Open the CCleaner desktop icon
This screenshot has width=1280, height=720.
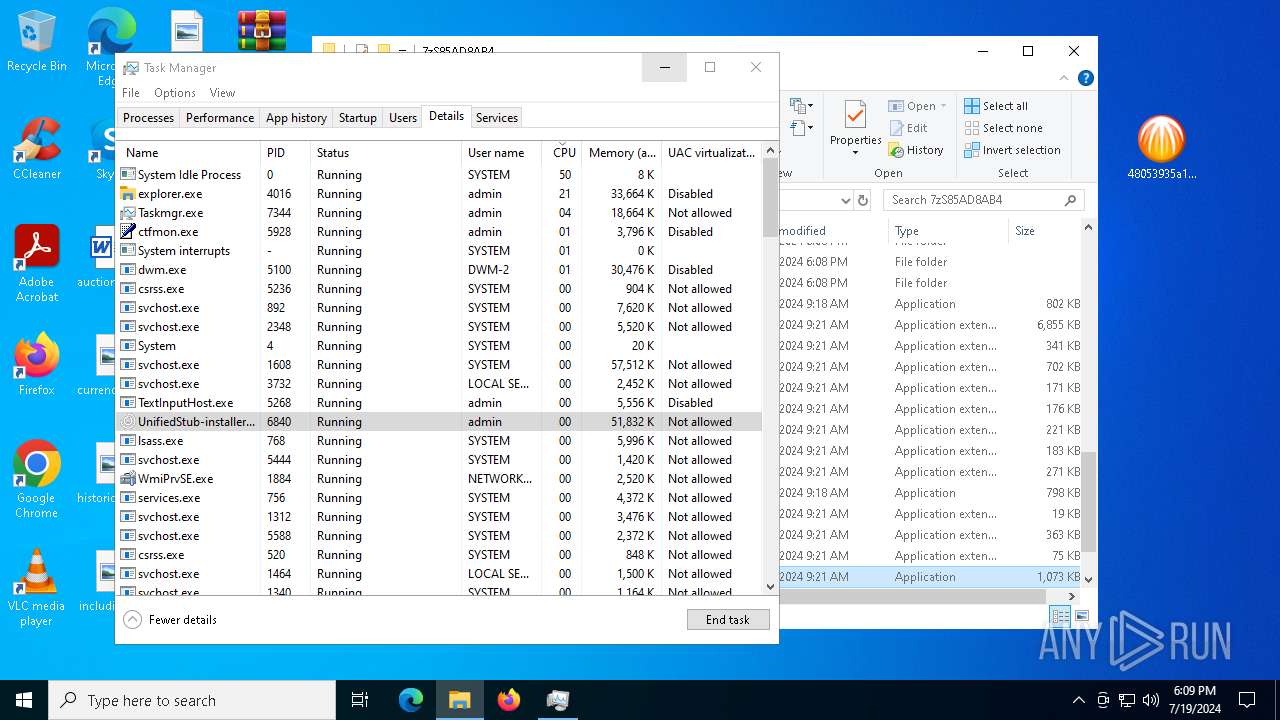click(36, 150)
